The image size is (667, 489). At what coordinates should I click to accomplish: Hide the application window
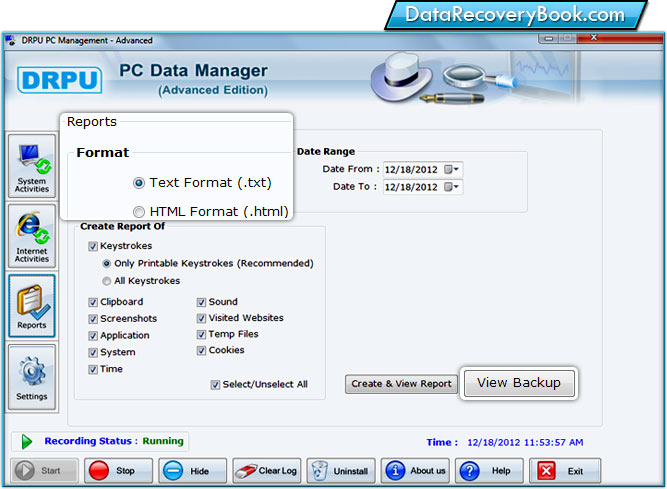(193, 471)
